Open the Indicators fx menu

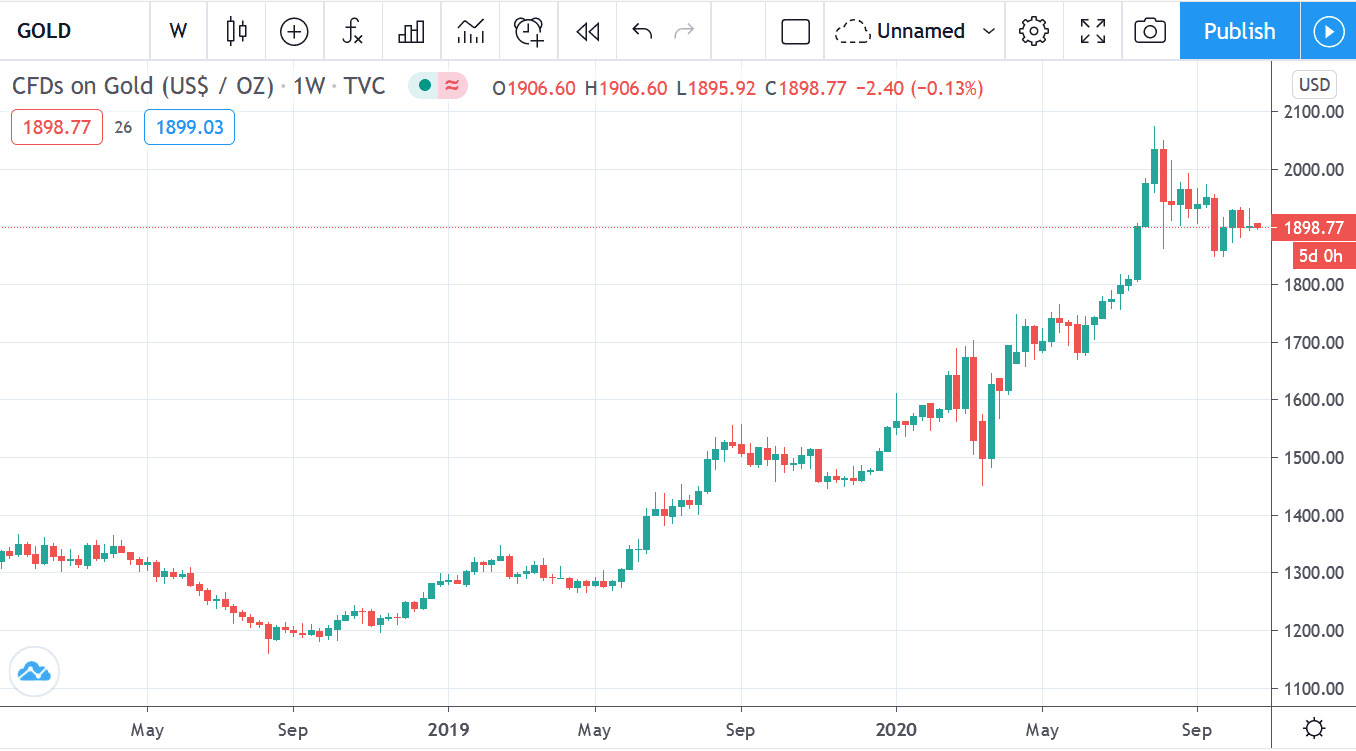click(352, 31)
